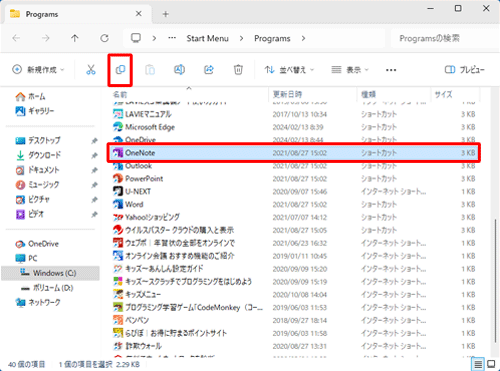
Task: Open デスクトップ in quick access
Action: 38,140
